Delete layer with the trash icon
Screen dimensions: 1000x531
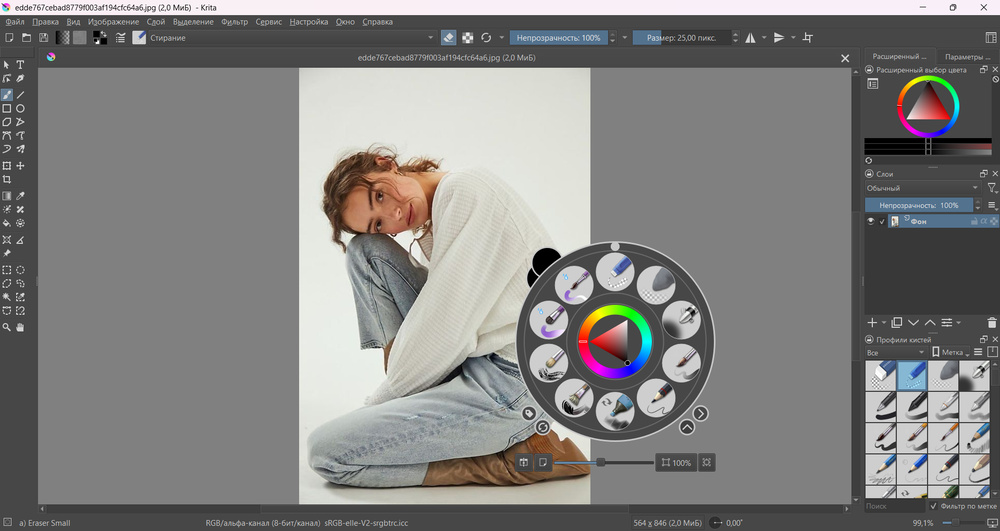point(991,323)
